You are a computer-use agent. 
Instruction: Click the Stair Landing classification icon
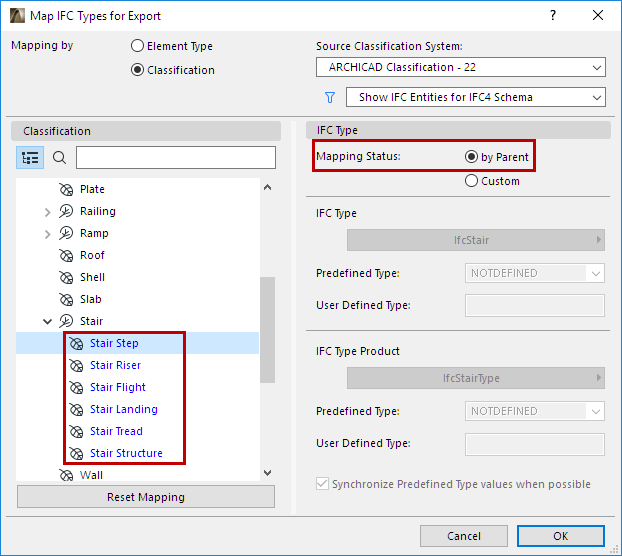[76, 409]
